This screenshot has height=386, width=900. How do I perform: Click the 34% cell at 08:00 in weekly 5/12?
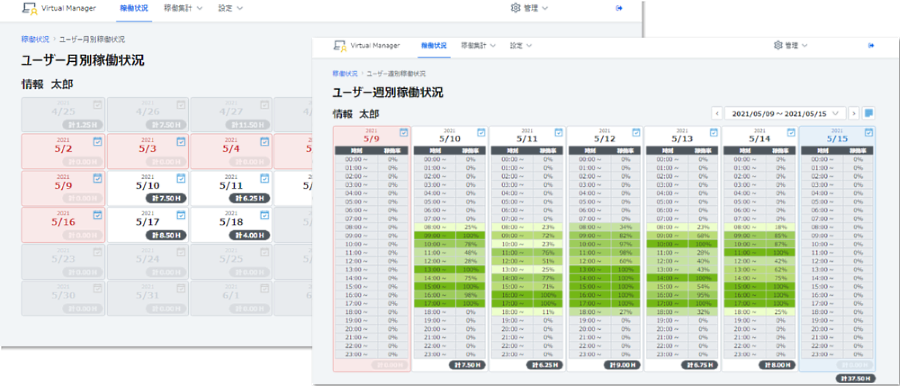coord(626,226)
